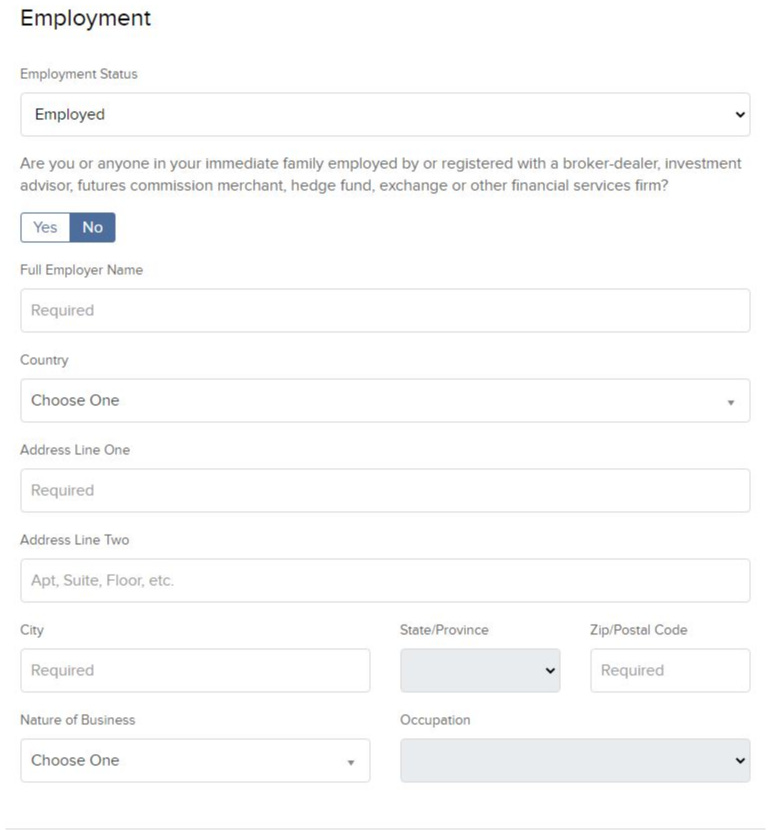
Task: Click the Occupation chevron arrow
Action: tap(740, 761)
